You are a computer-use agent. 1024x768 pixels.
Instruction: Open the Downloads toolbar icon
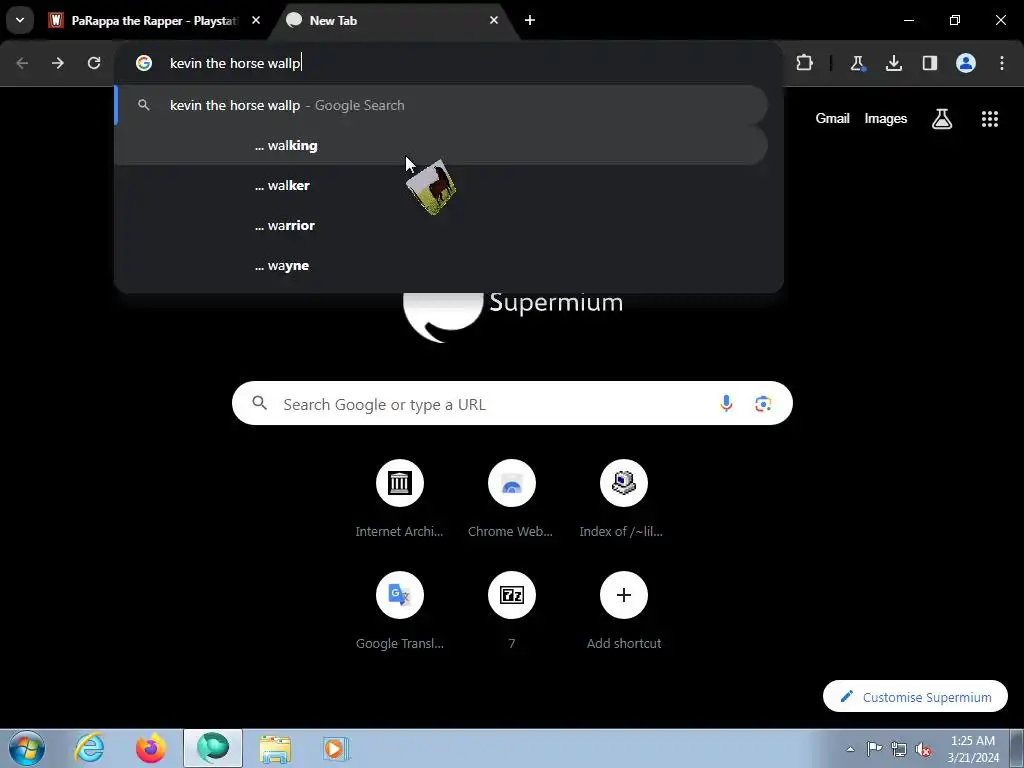(x=893, y=63)
